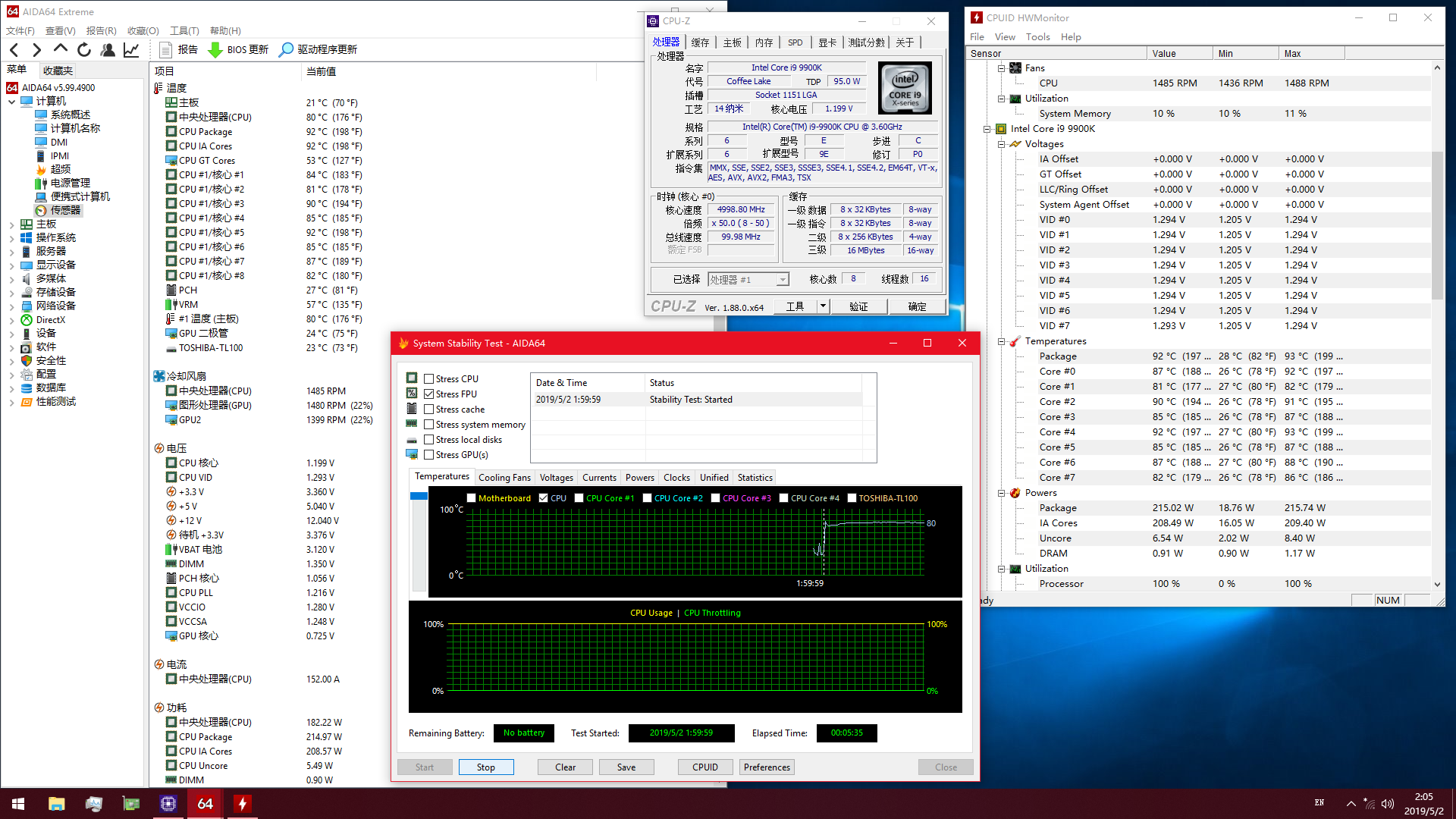Expand the 主板 tree node in AIDA64
The image size is (1456, 819).
point(12,224)
